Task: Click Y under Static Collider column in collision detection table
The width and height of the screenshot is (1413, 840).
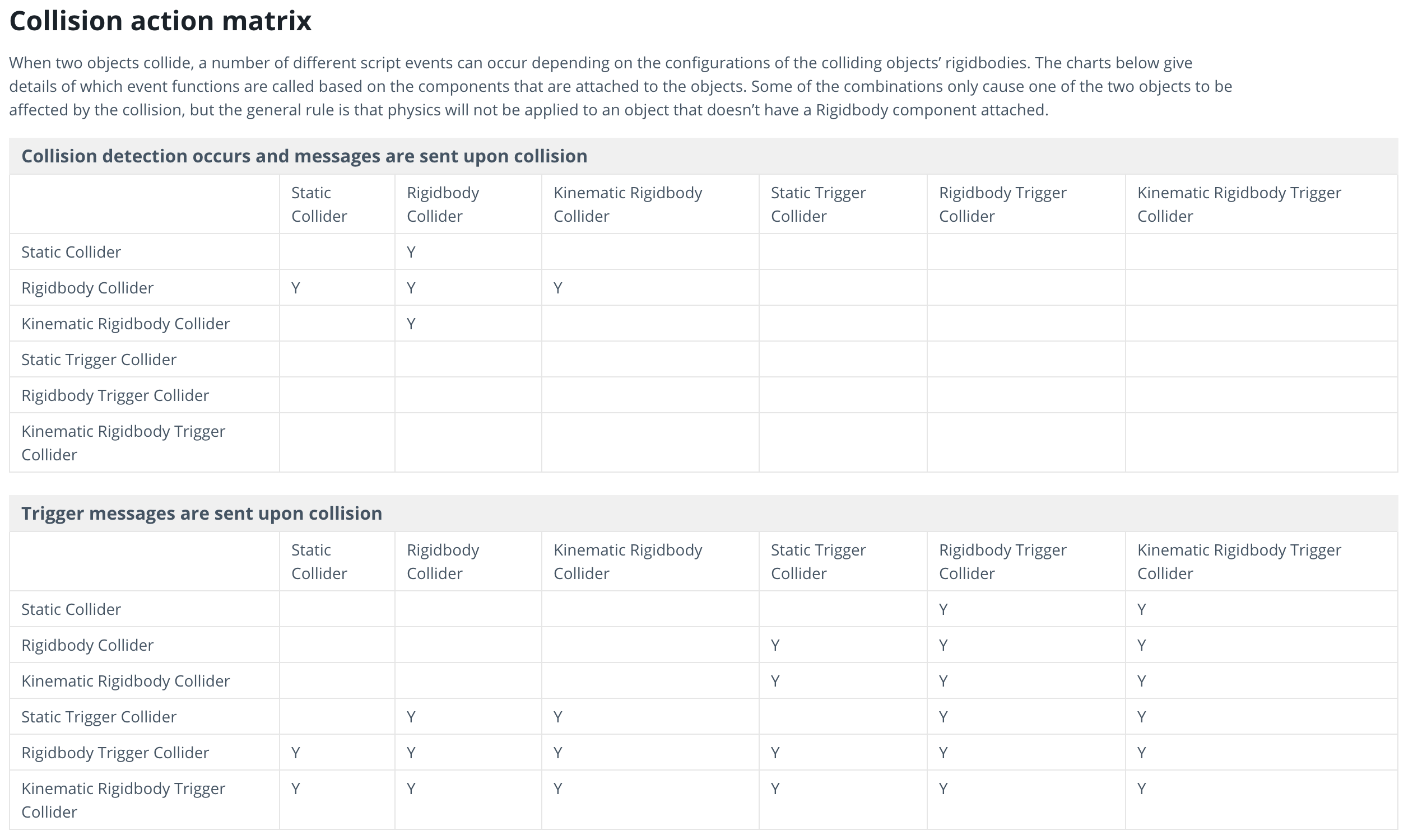Action: point(296,288)
